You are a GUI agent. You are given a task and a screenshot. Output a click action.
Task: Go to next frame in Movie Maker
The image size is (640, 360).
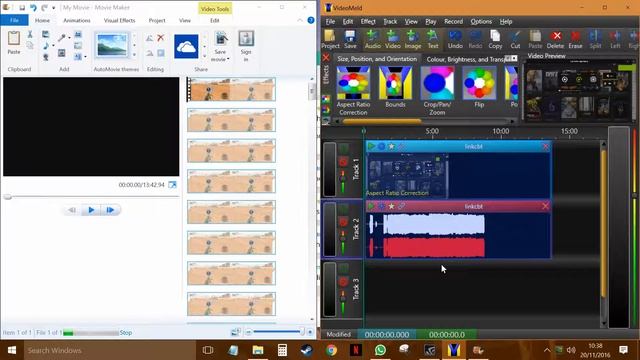(110, 210)
